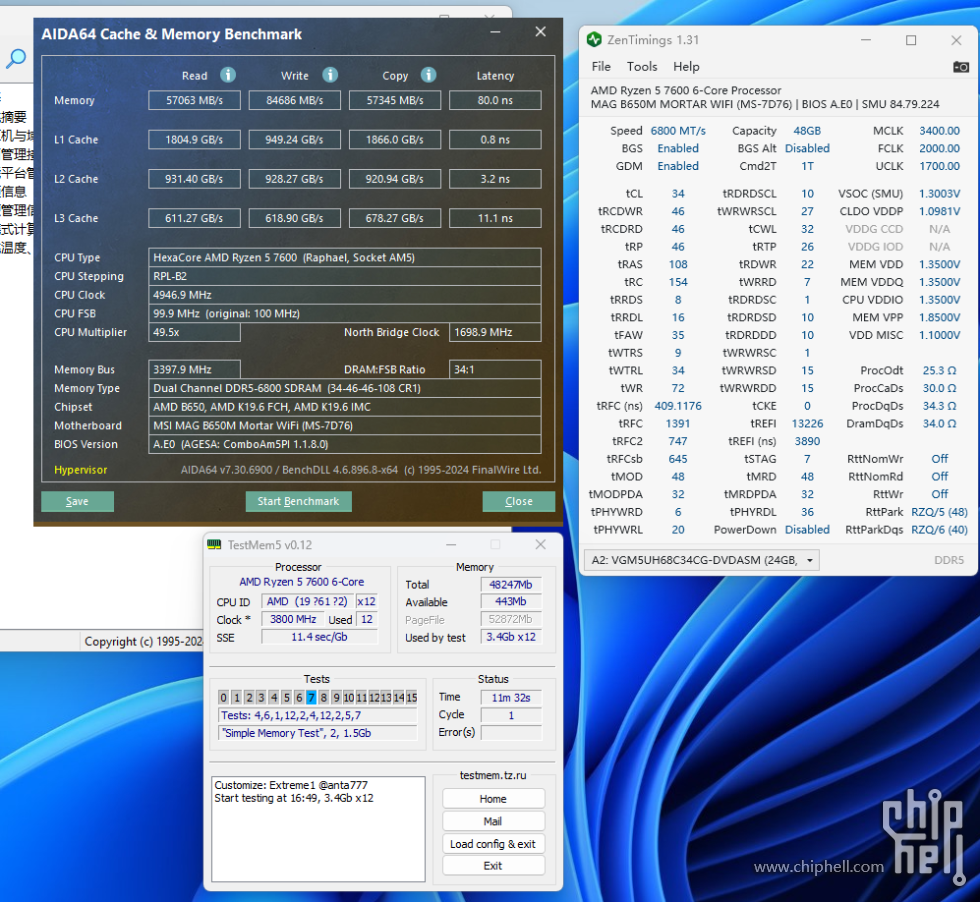Viewport: 980px width, 902px height.
Task: Click the TestMem5 log text area
Action: click(x=318, y=828)
